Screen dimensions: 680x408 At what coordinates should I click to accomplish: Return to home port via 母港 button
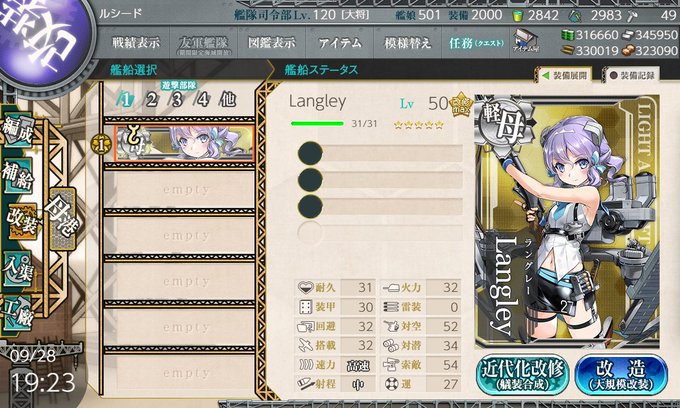(63, 219)
